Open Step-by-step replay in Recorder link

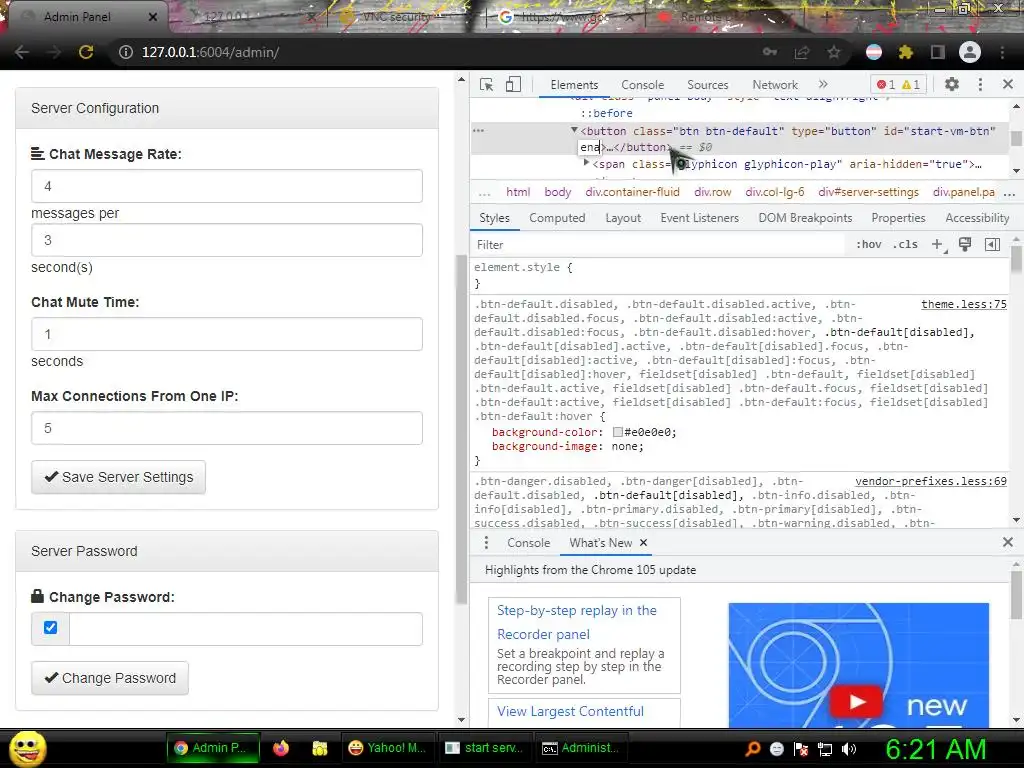tap(577, 622)
